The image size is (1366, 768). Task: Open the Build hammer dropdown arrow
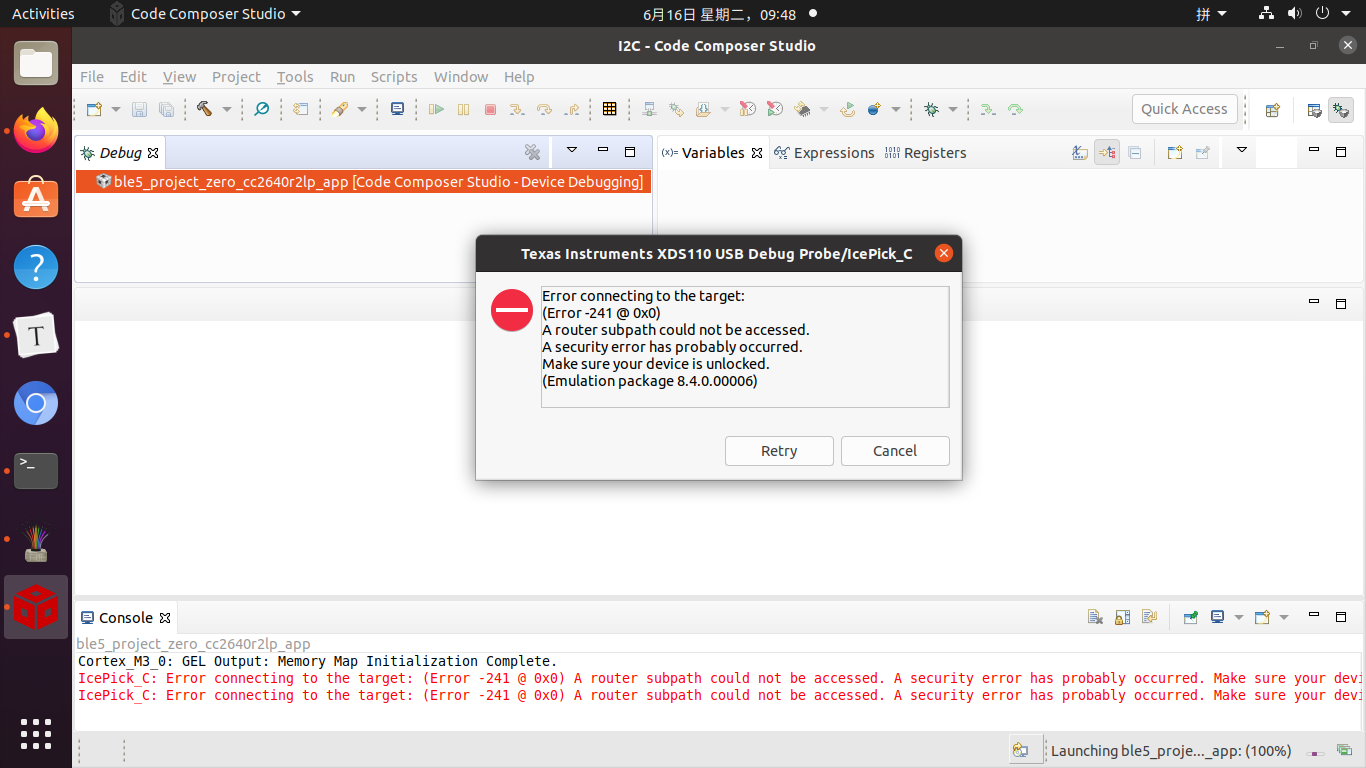tap(226, 109)
